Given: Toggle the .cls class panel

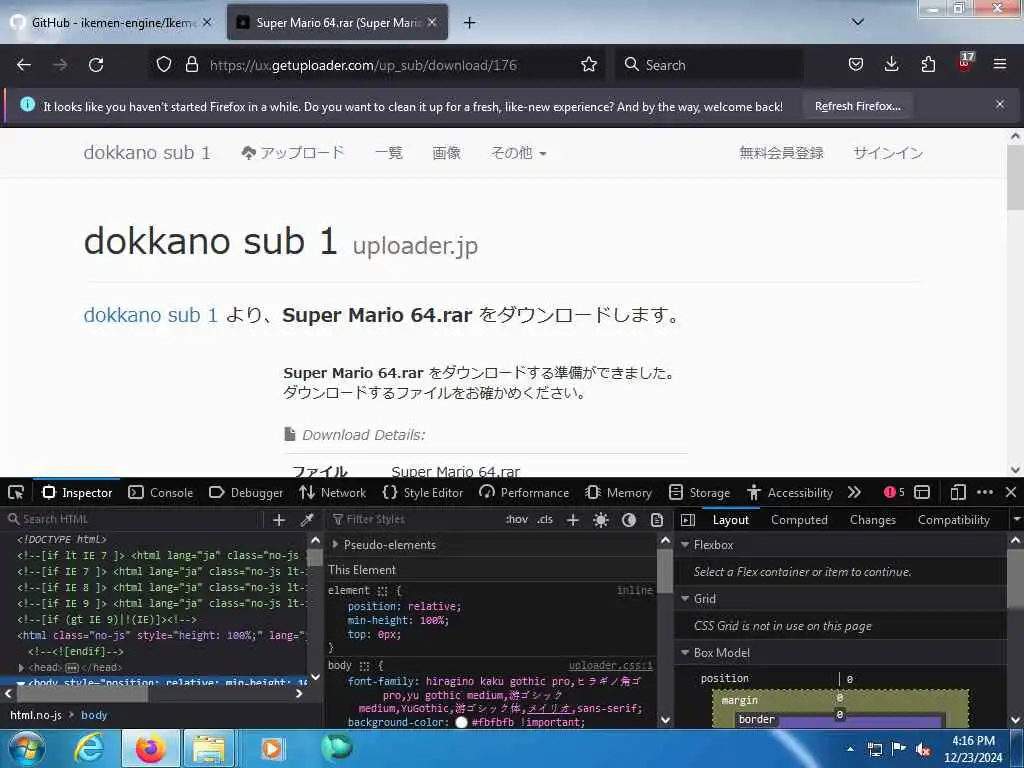Looking at the screenshot, I should [x=545, y=520].
